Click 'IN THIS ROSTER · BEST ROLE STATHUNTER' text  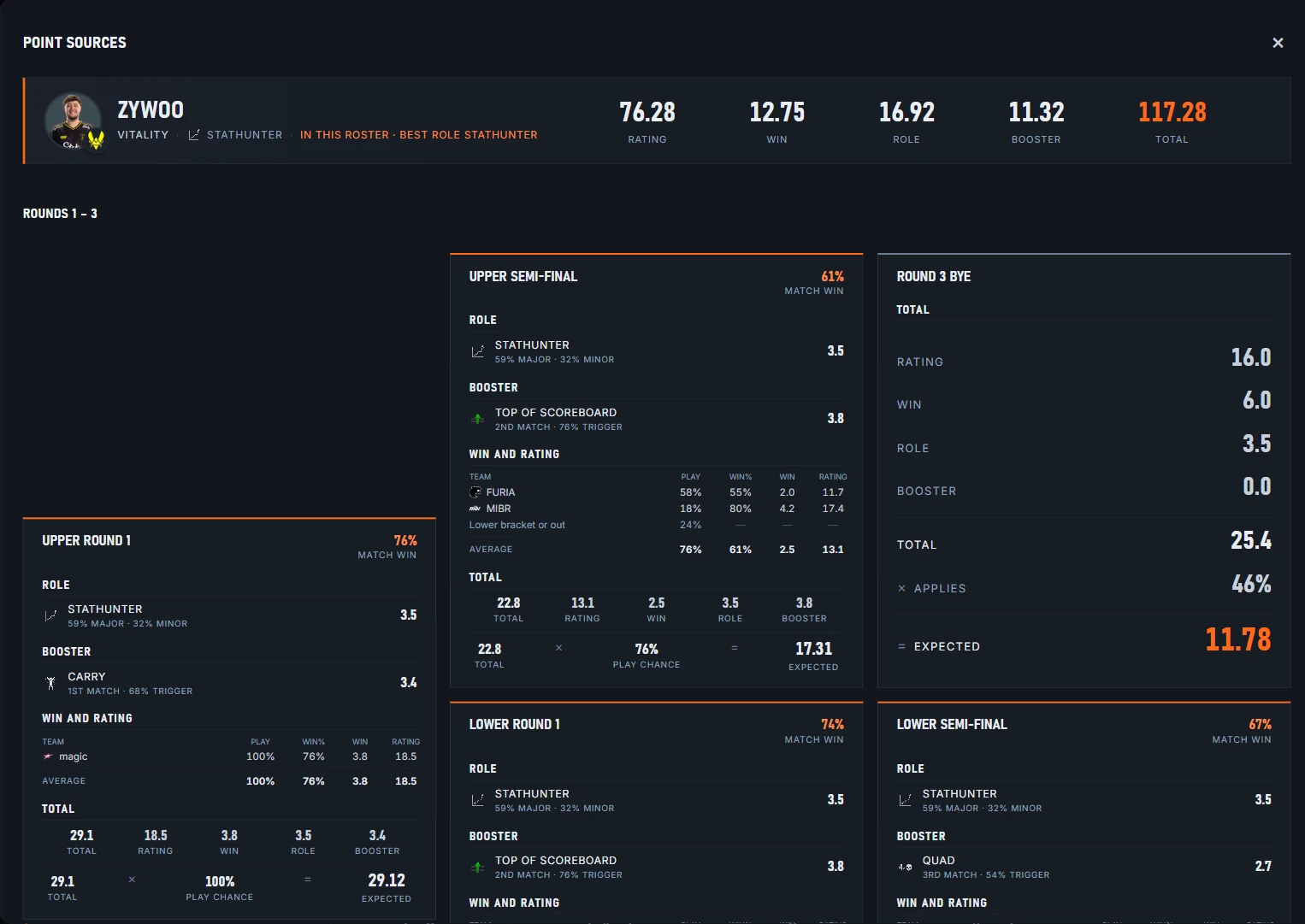click(x=419, y=135)
